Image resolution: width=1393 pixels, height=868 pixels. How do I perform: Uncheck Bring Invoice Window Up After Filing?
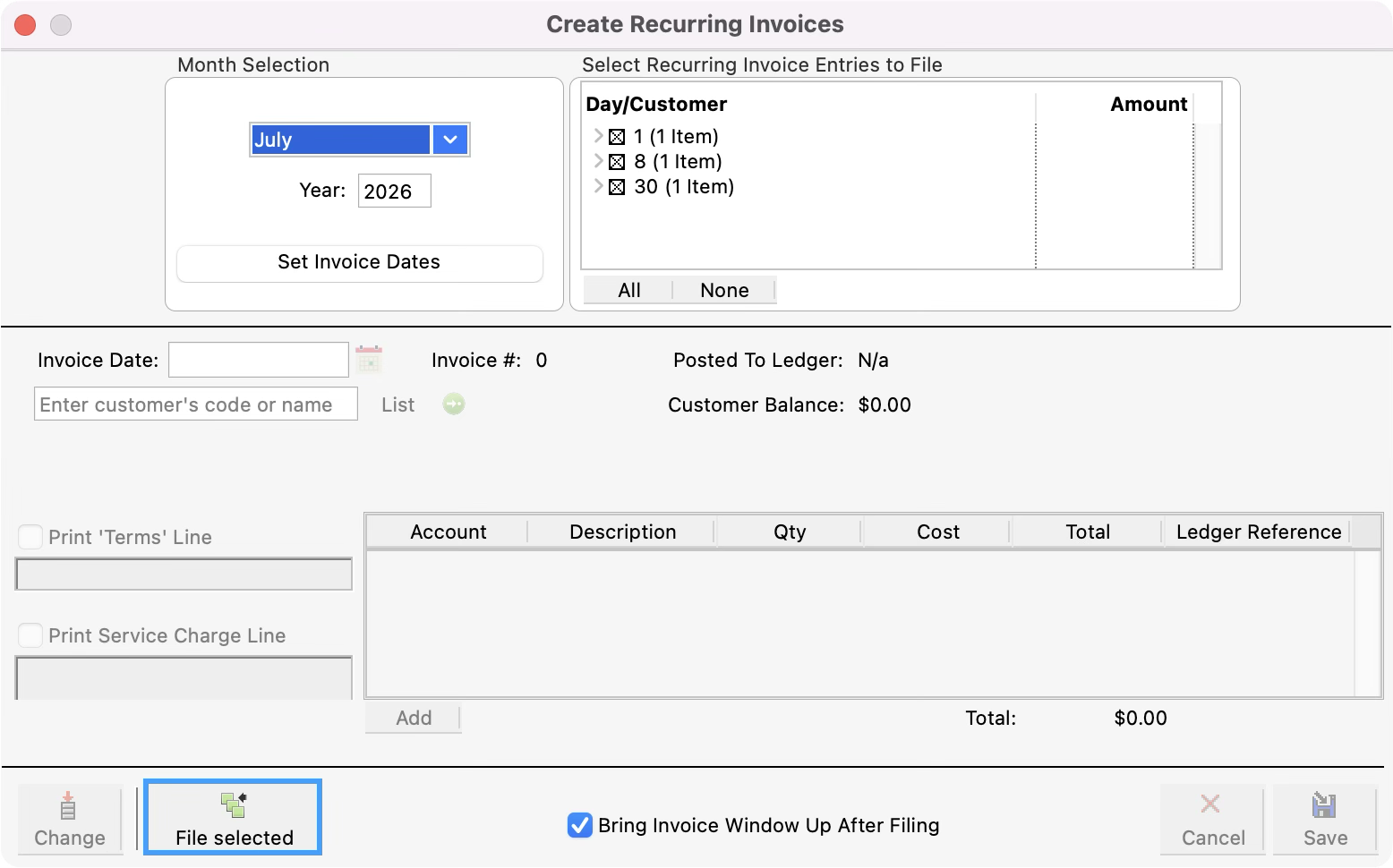point(580,825)
